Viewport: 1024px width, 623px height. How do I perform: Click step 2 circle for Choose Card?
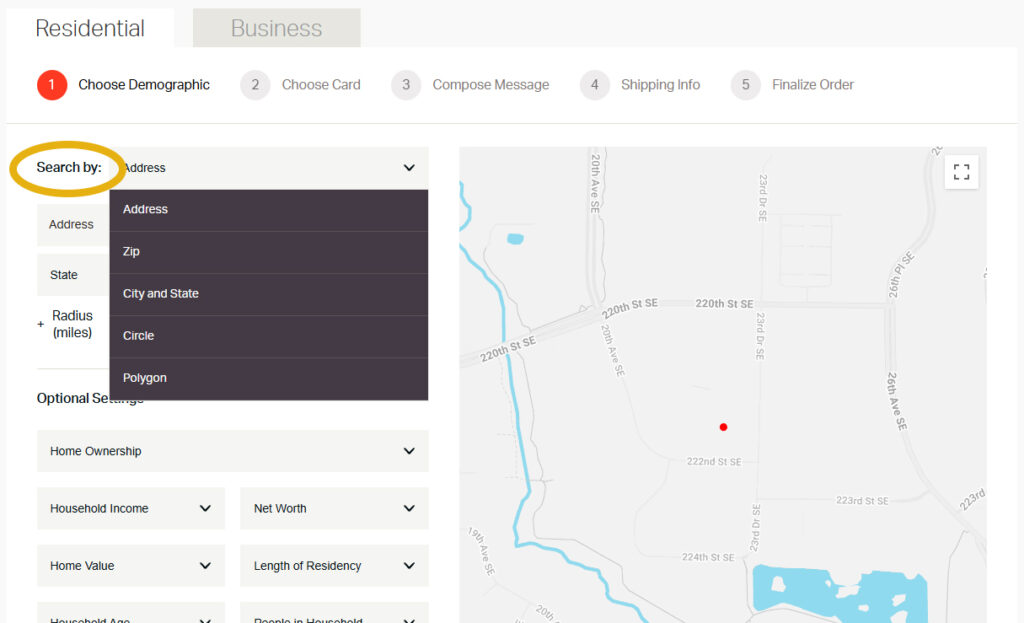pos(255,85)
